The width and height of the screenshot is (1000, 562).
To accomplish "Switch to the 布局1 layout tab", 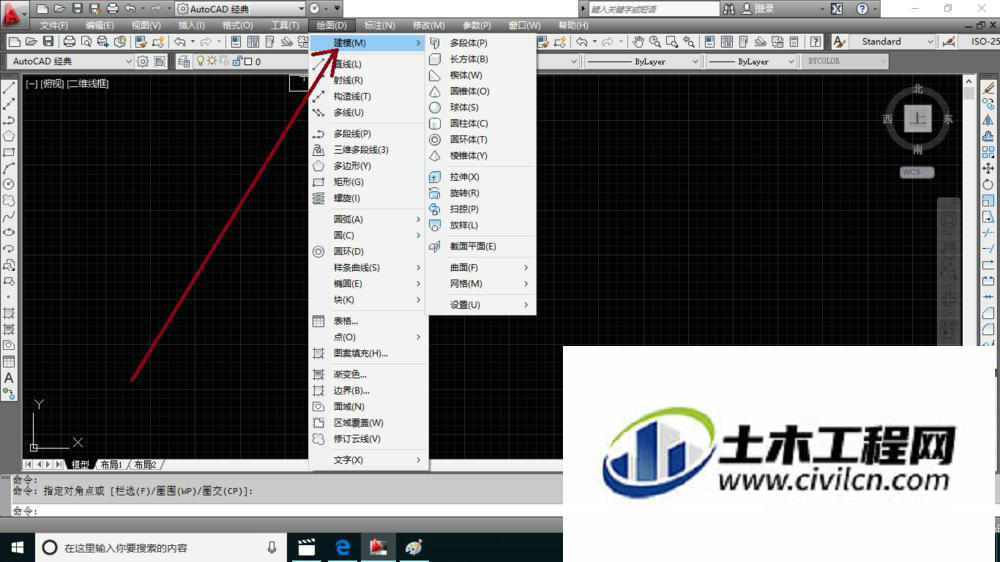I will point(111,464).
